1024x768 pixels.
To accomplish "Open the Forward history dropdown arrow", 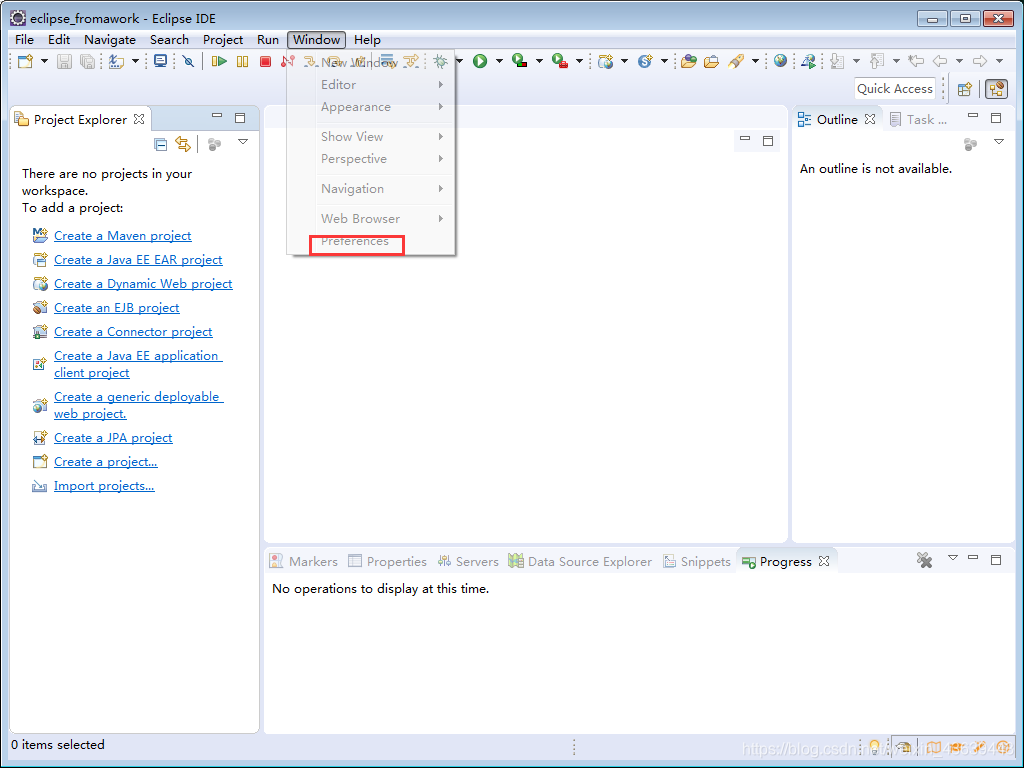I will coord(999,61).
